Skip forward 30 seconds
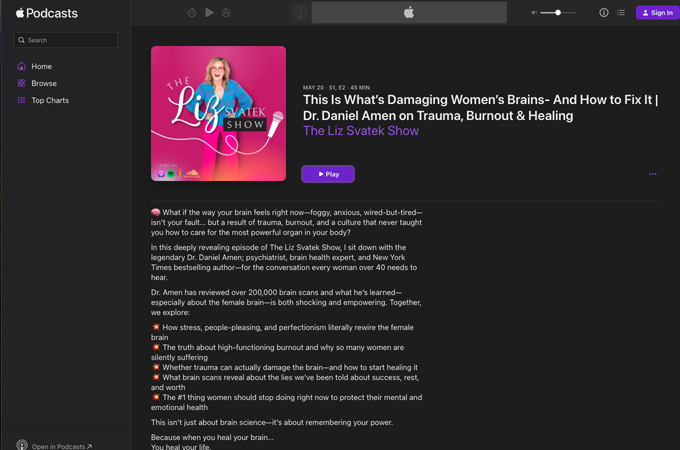The width and height of the screenshot is (680, 450). pos(226,13)
